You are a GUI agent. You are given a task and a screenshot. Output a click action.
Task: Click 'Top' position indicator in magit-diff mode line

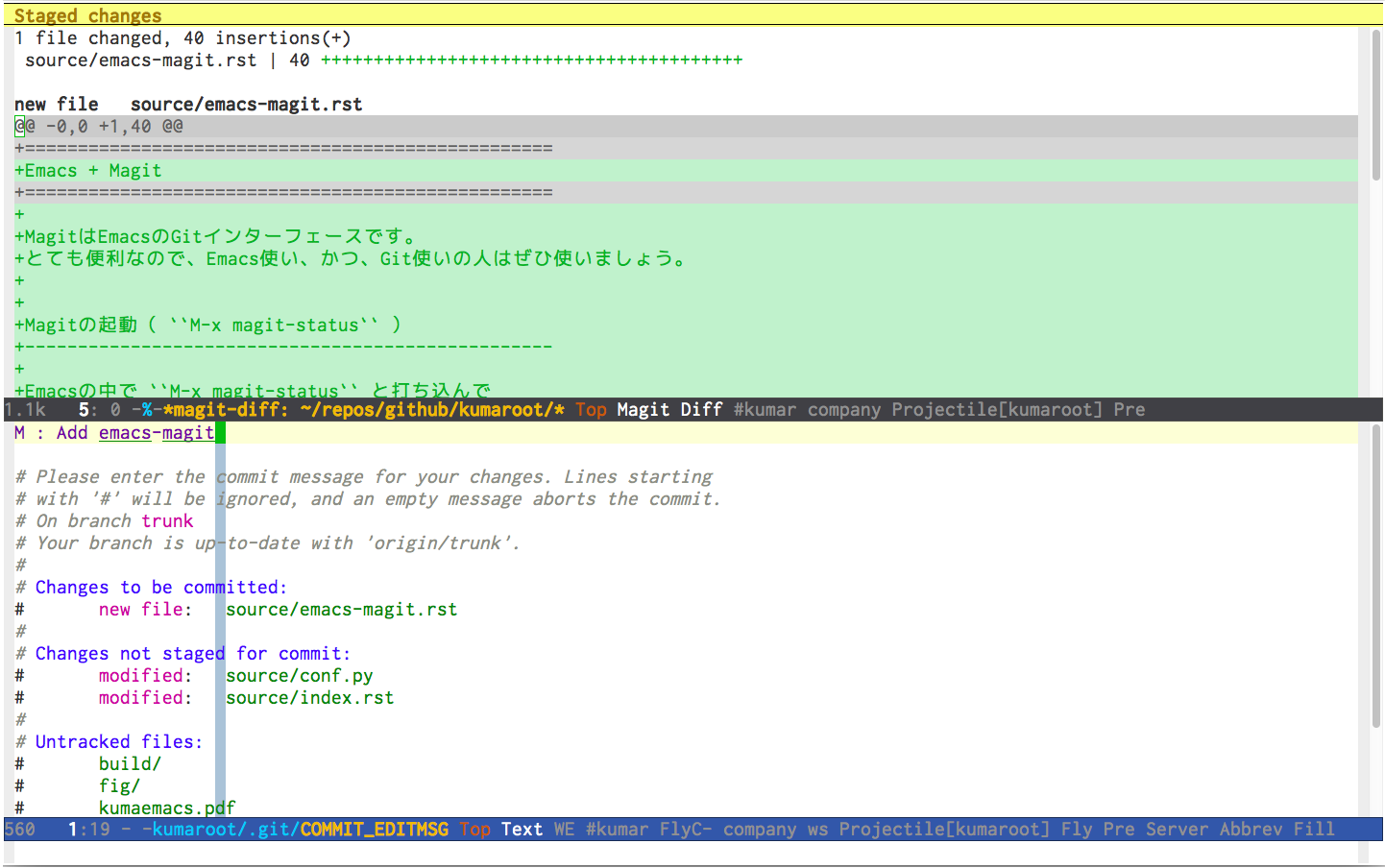click(x=591, y=409)
